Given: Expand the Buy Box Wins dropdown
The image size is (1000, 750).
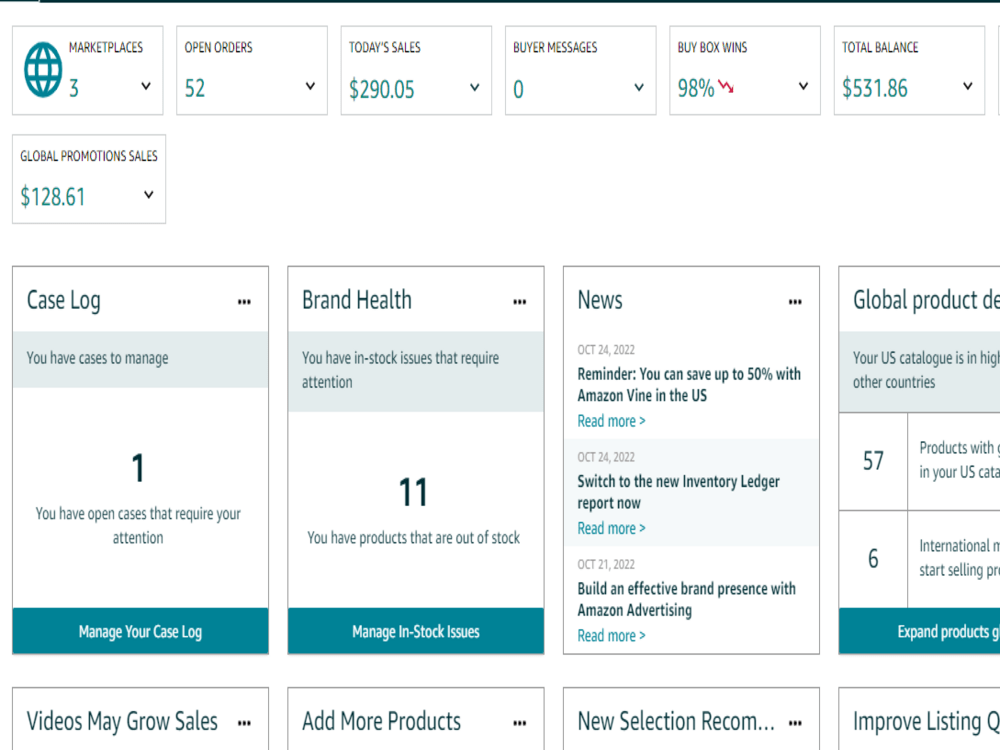Looking at the screenshot, I should coord(804,86).
